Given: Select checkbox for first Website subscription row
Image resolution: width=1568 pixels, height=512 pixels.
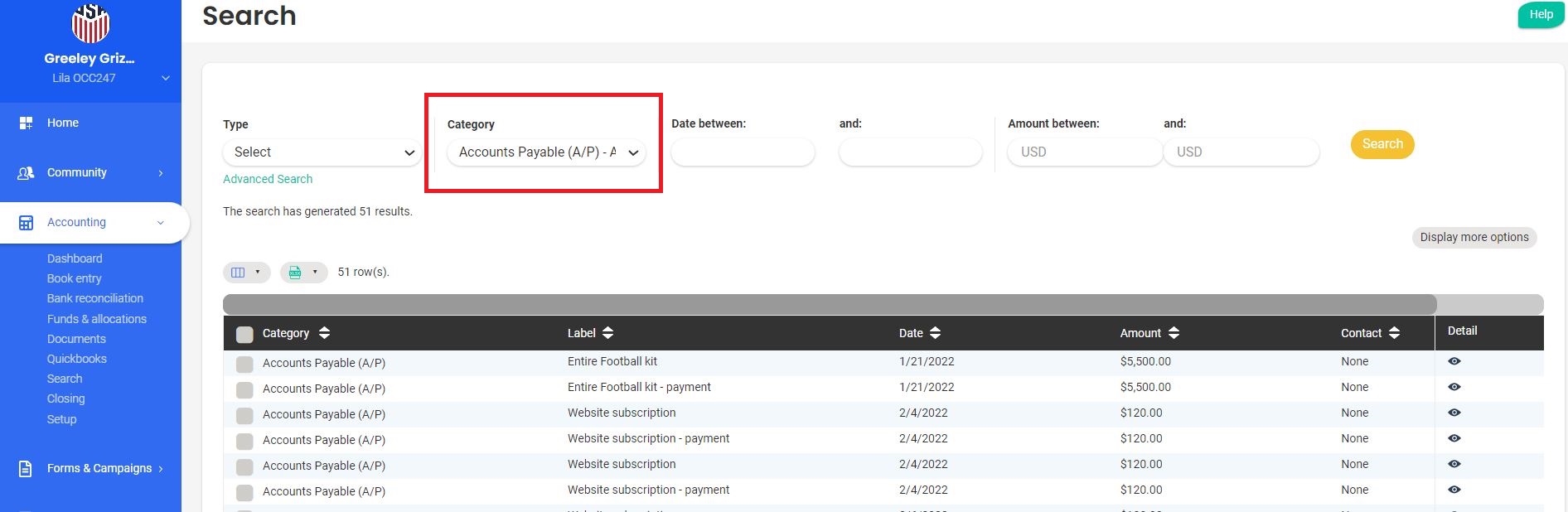Looking at the screenshot, I should click(x=244, y=416).
